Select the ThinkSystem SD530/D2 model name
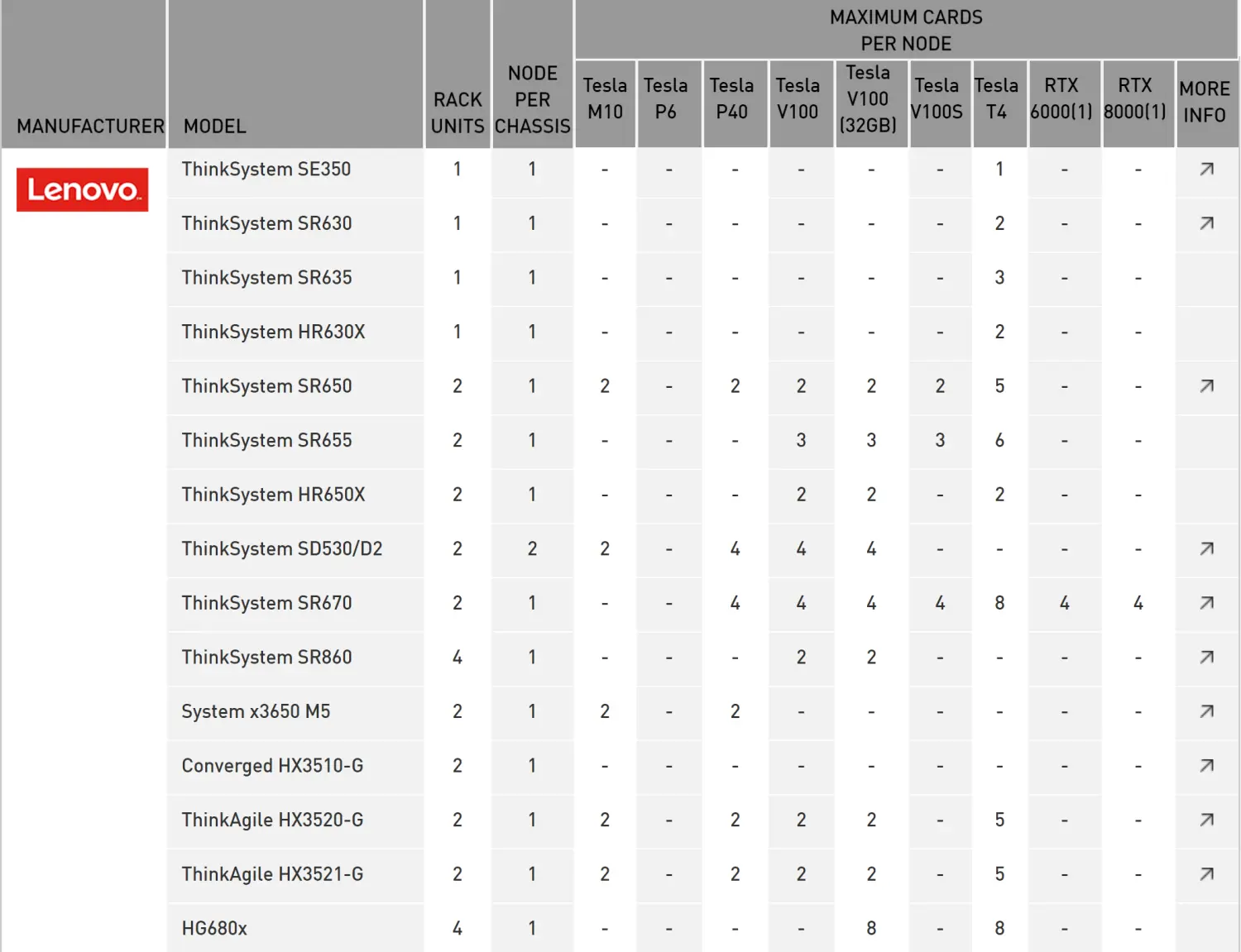The width and height of the screenshot is (1241, 952). click(x=282, y=549)
